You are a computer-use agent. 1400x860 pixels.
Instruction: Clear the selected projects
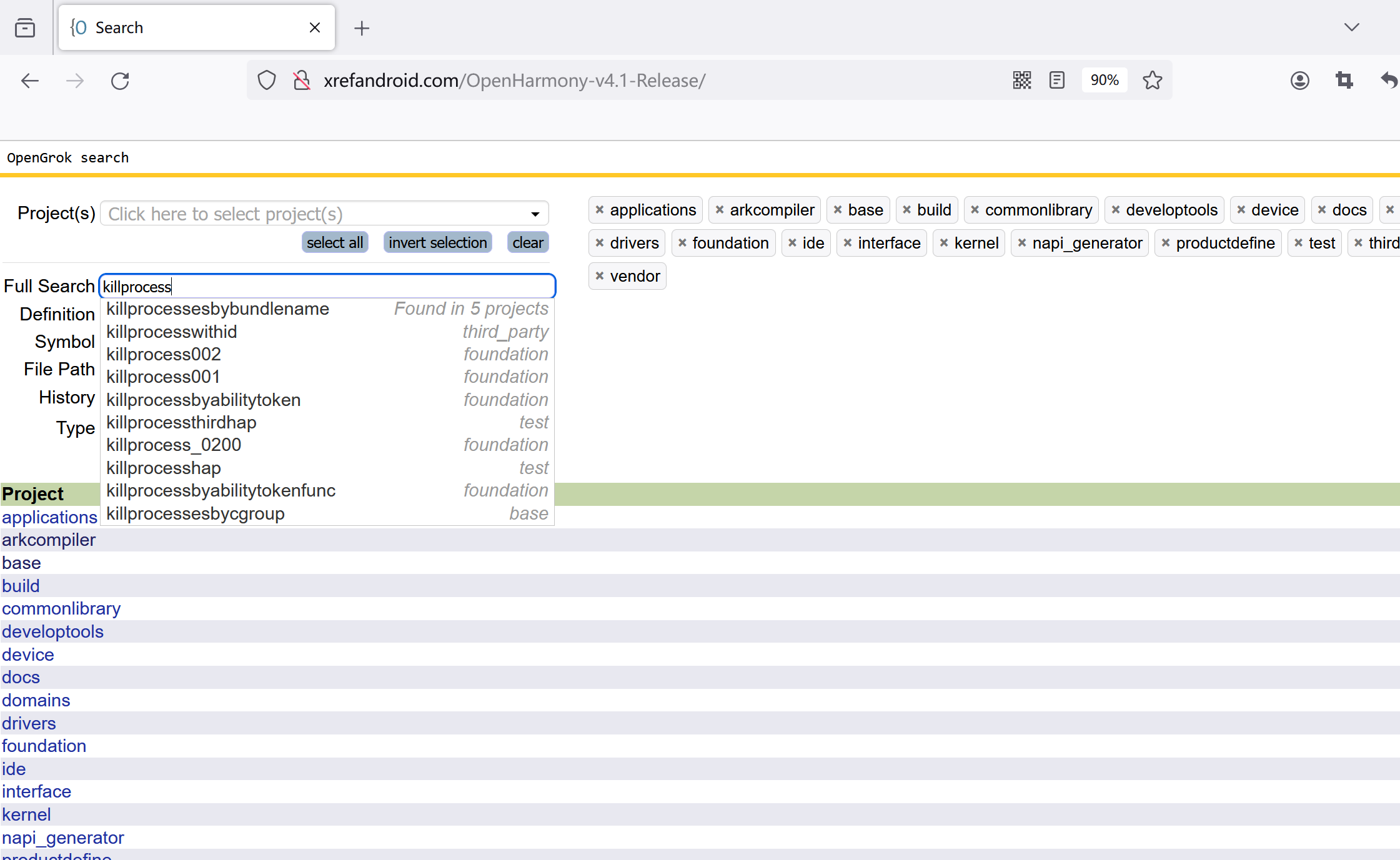[x=528, y=242]
